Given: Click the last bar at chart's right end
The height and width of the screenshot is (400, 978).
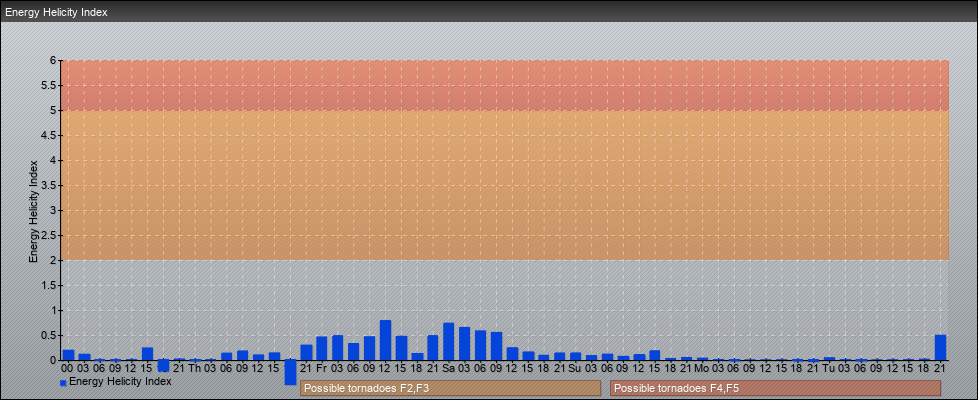Looking at the screenshot, I should [x=941, y=348].
